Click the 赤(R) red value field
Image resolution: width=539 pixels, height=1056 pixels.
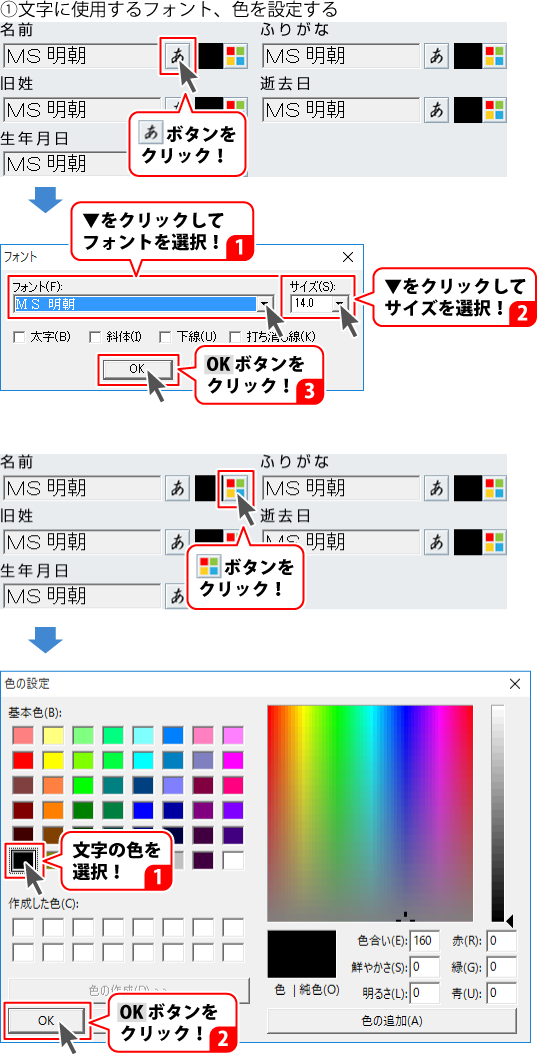tap(502, 940)
